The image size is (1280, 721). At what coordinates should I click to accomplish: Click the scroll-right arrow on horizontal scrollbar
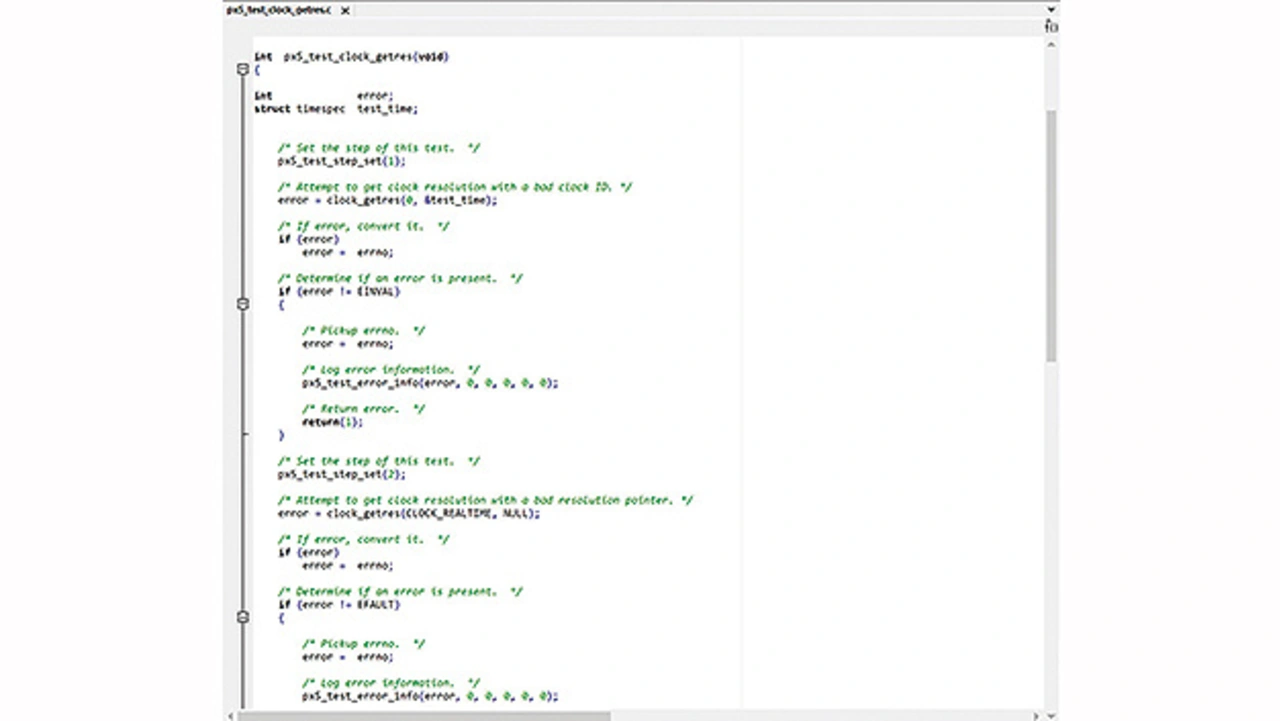1036,716
